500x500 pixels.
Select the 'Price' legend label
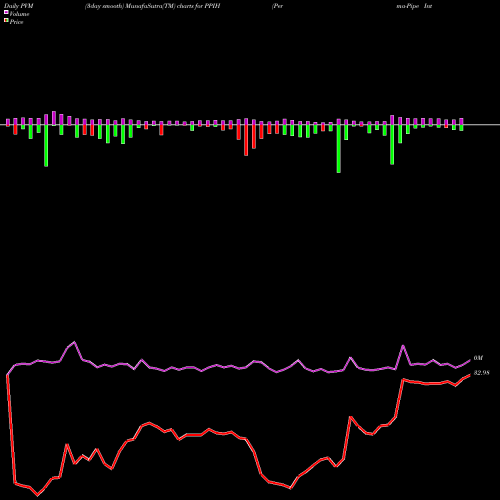tap(16, 22)
